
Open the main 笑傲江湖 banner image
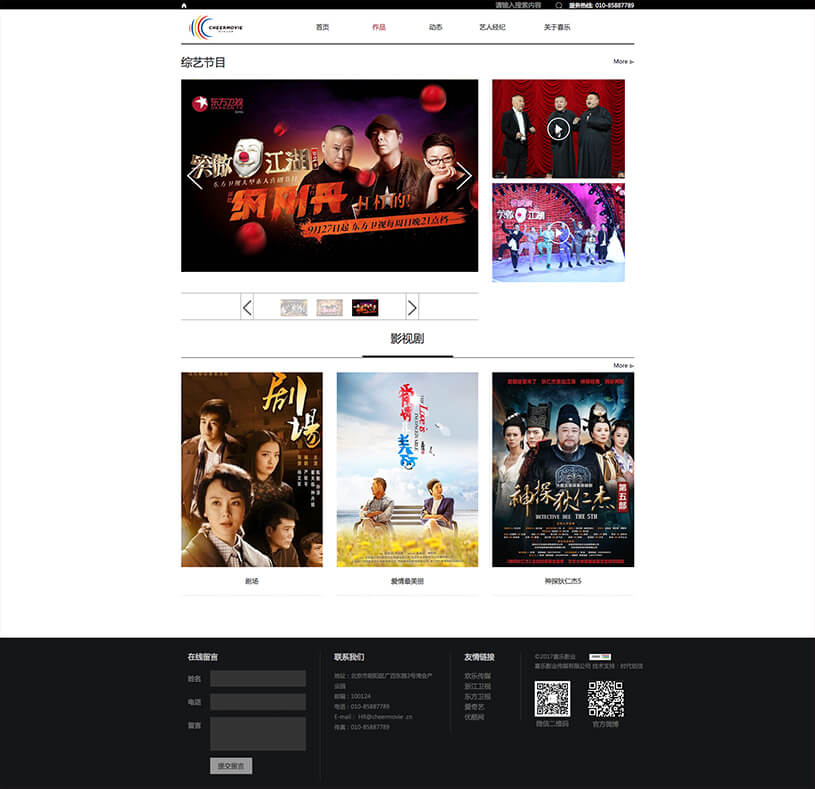[330, 176]
